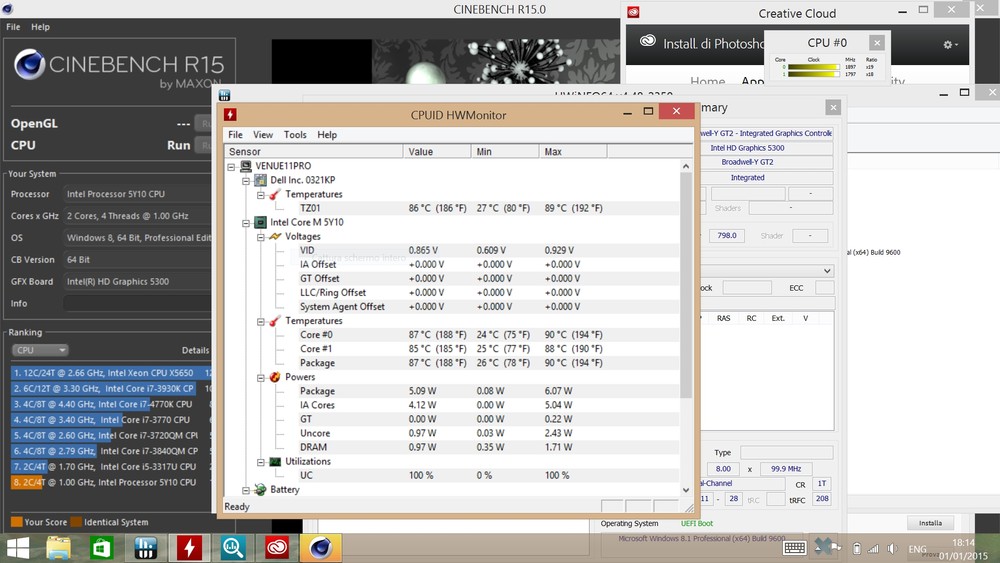Select ranking row Intel Xeon CPU X5650
The width and height of the screenshot is (1000, 563).
[111, 373]
